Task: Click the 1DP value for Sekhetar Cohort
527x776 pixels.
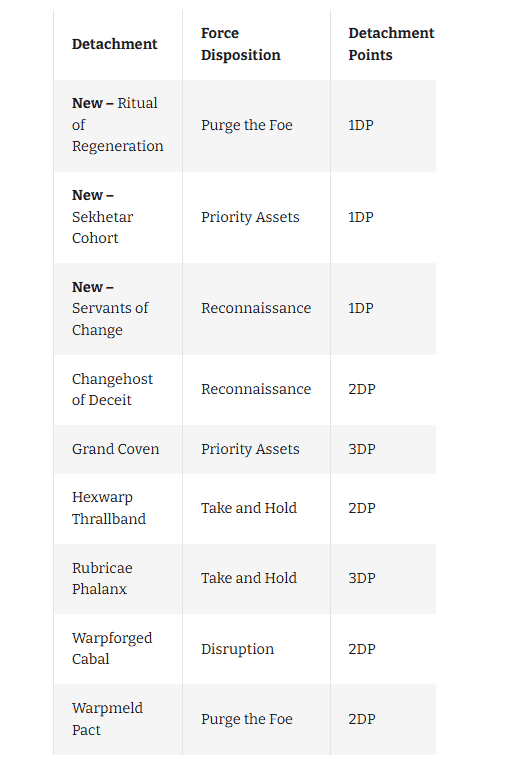Action: click(361, 217)
